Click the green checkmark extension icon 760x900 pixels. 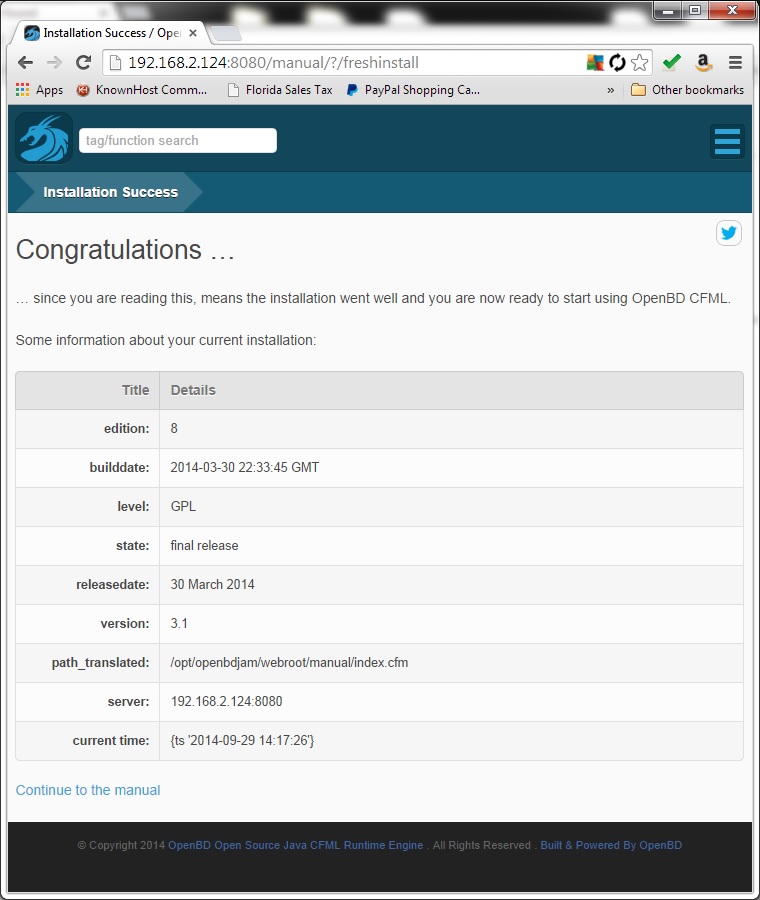[x=672, y=62]
